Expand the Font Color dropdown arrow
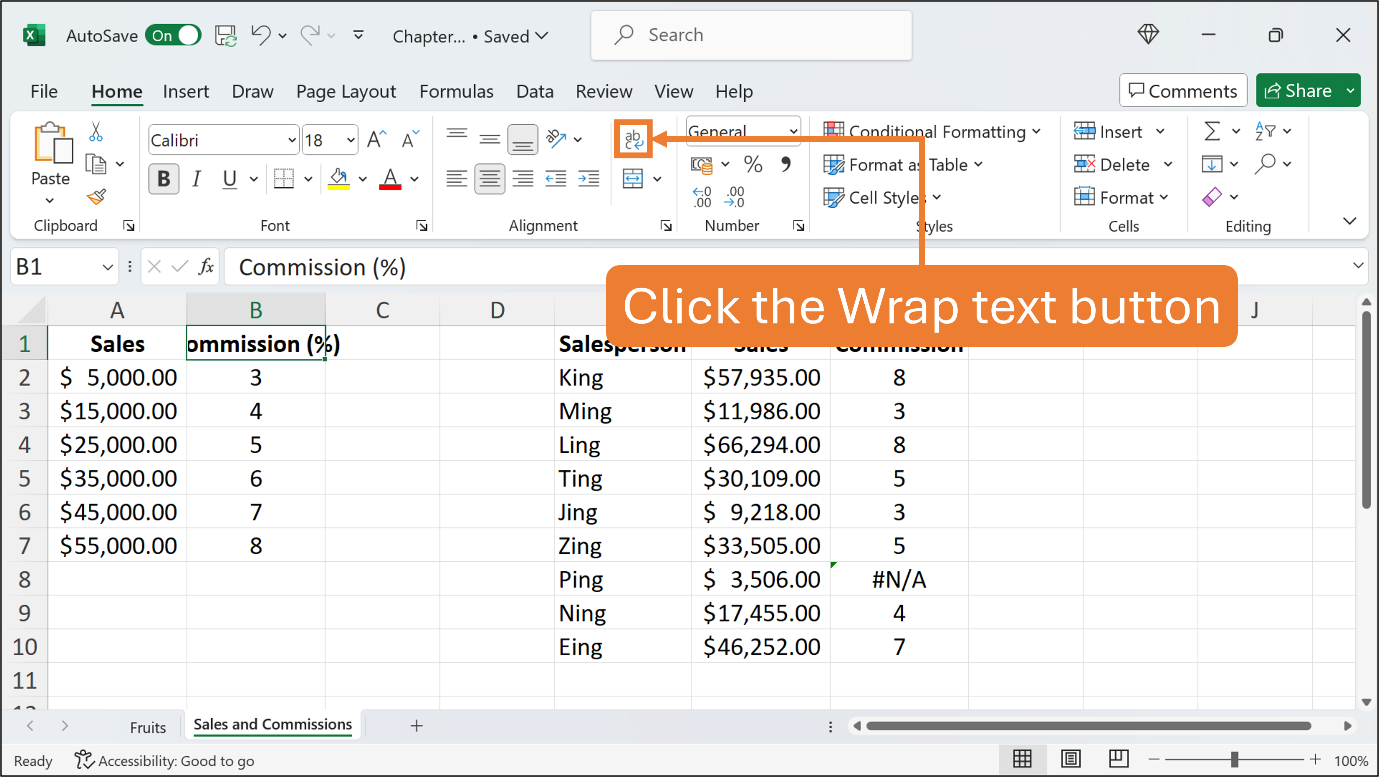This screenshot has width=1379, height=777. [x=414, y=180]
